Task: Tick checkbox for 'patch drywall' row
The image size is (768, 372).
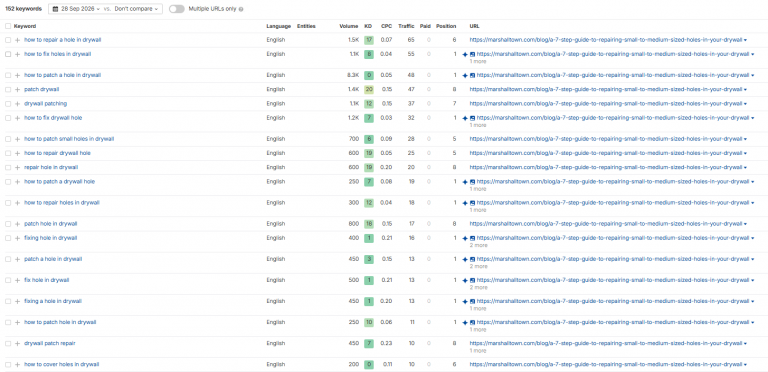Action: 8,90
